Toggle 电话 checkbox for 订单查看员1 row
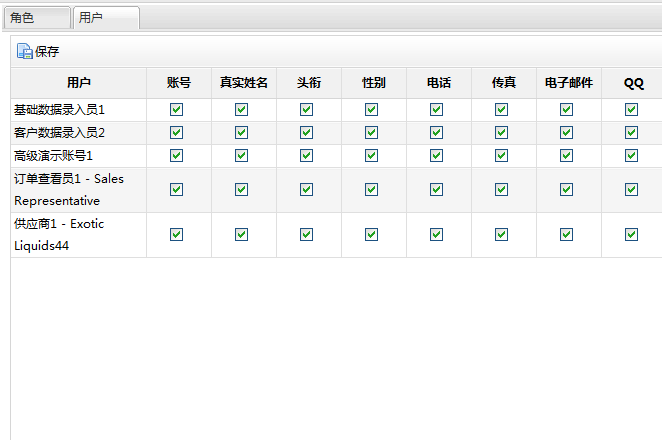This screenshot has height=440, width=662. [437, 190]
